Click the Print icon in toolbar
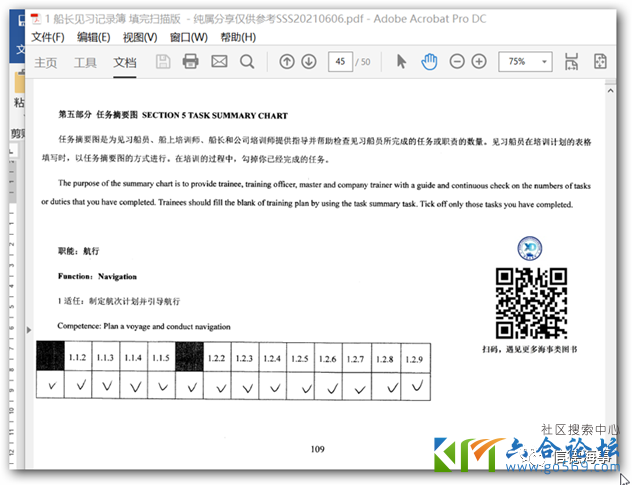 coord(190,62)
